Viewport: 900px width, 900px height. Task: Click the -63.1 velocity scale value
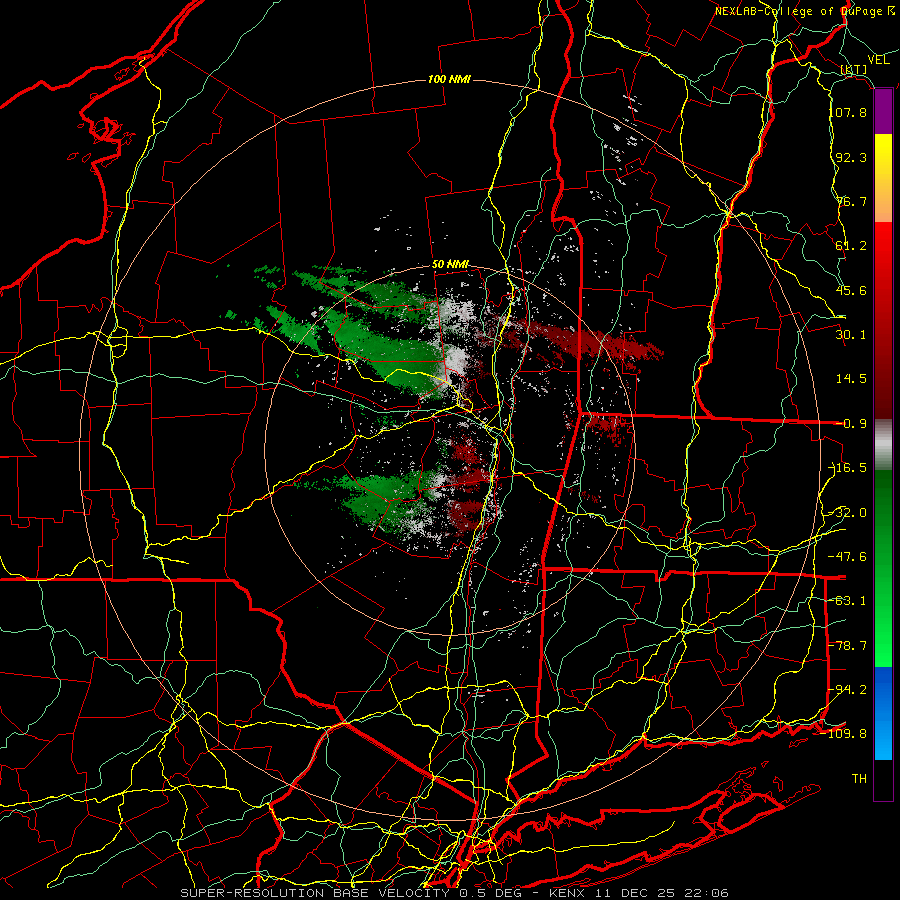(x=848, y=601)
